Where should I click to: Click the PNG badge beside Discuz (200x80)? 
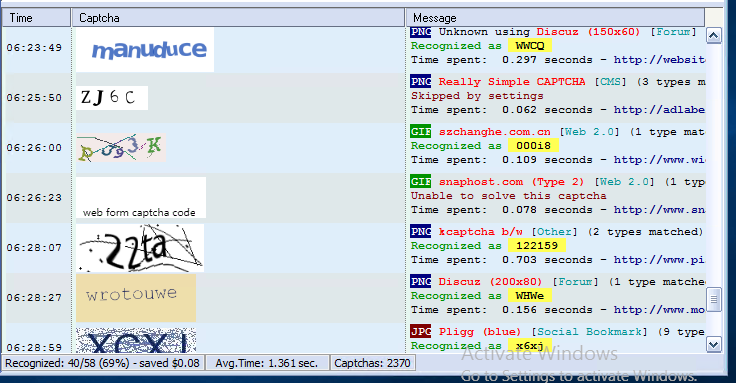(421, 282)
